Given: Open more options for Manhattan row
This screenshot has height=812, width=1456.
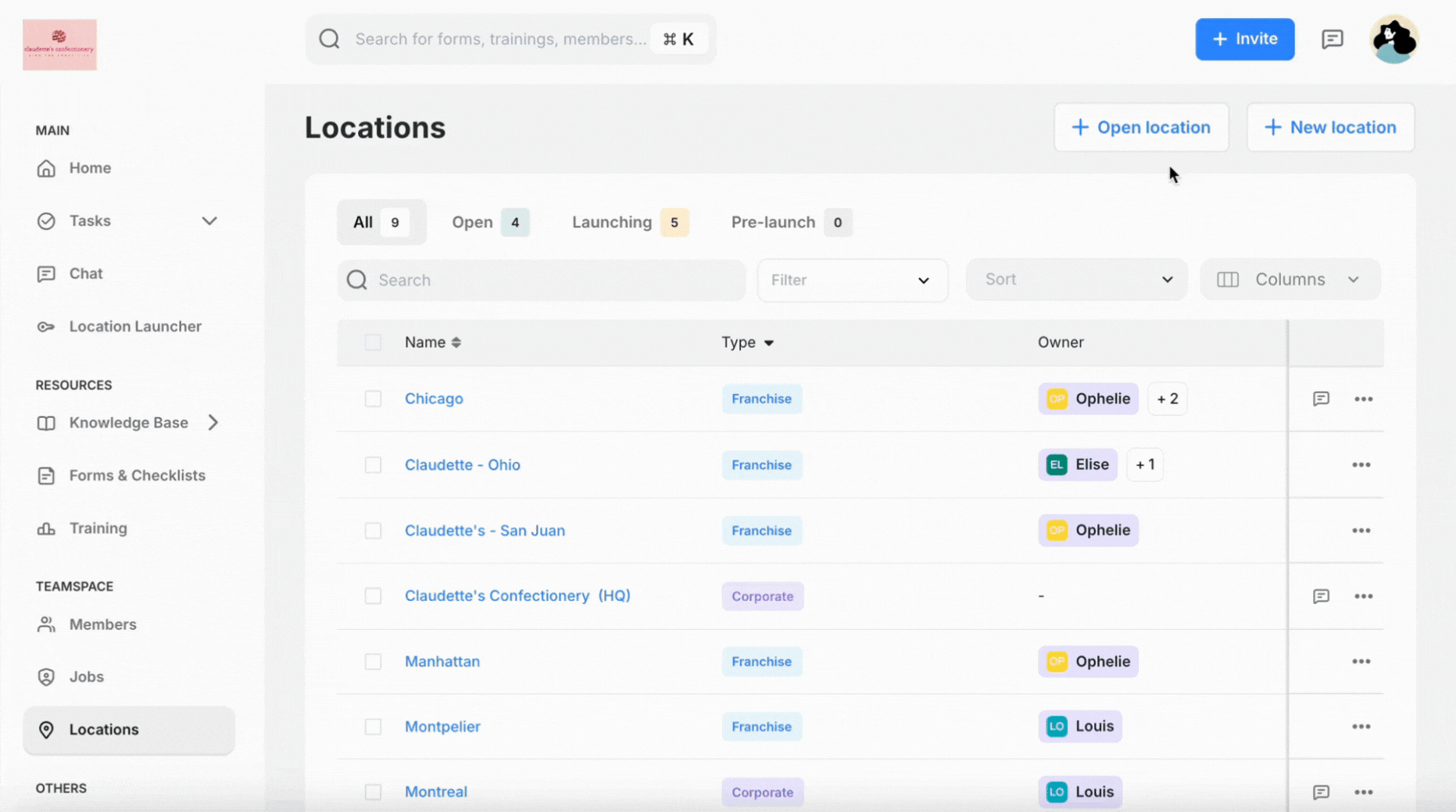Looking at the screenshot, I should click(x=1361, y=661).
